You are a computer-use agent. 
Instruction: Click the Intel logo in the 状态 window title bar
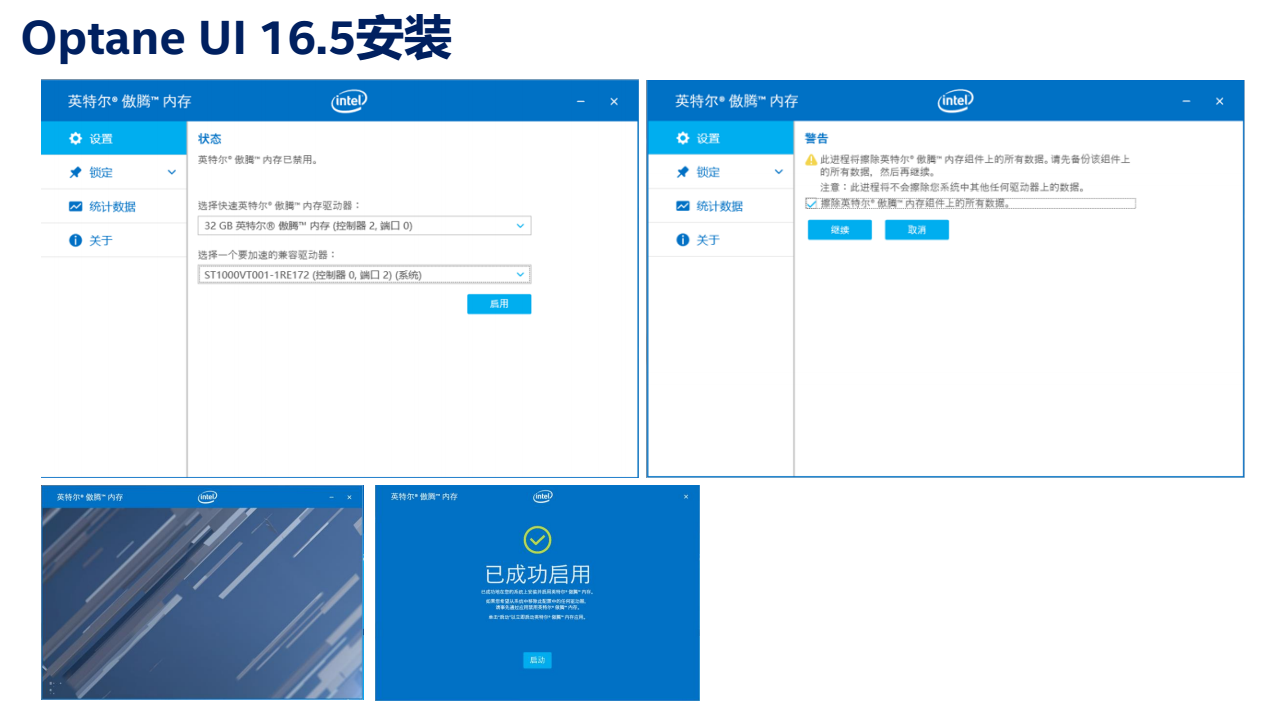click(x=349, y=101)
